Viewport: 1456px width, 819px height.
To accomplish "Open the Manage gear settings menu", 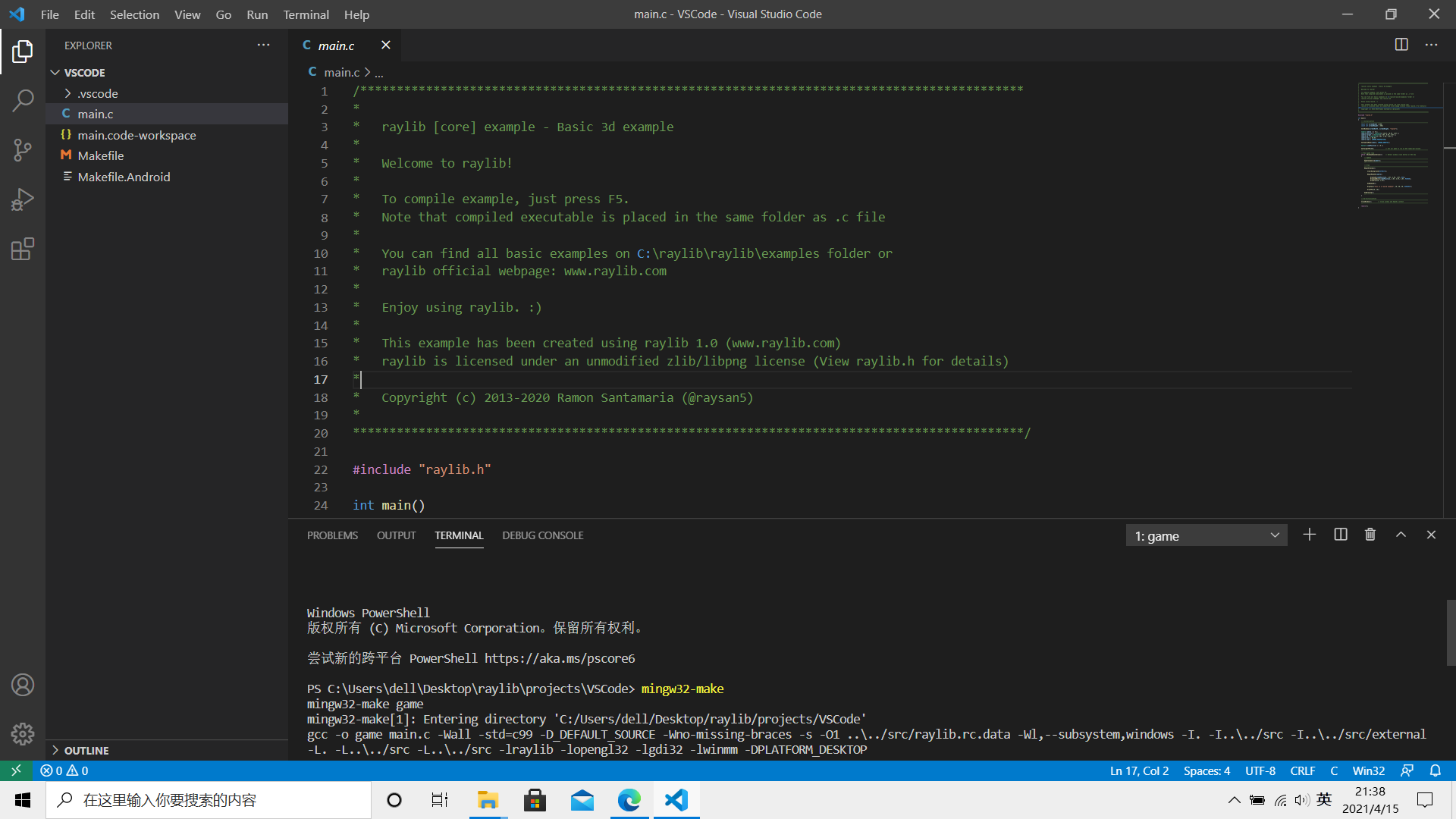I will pos(23,733).
